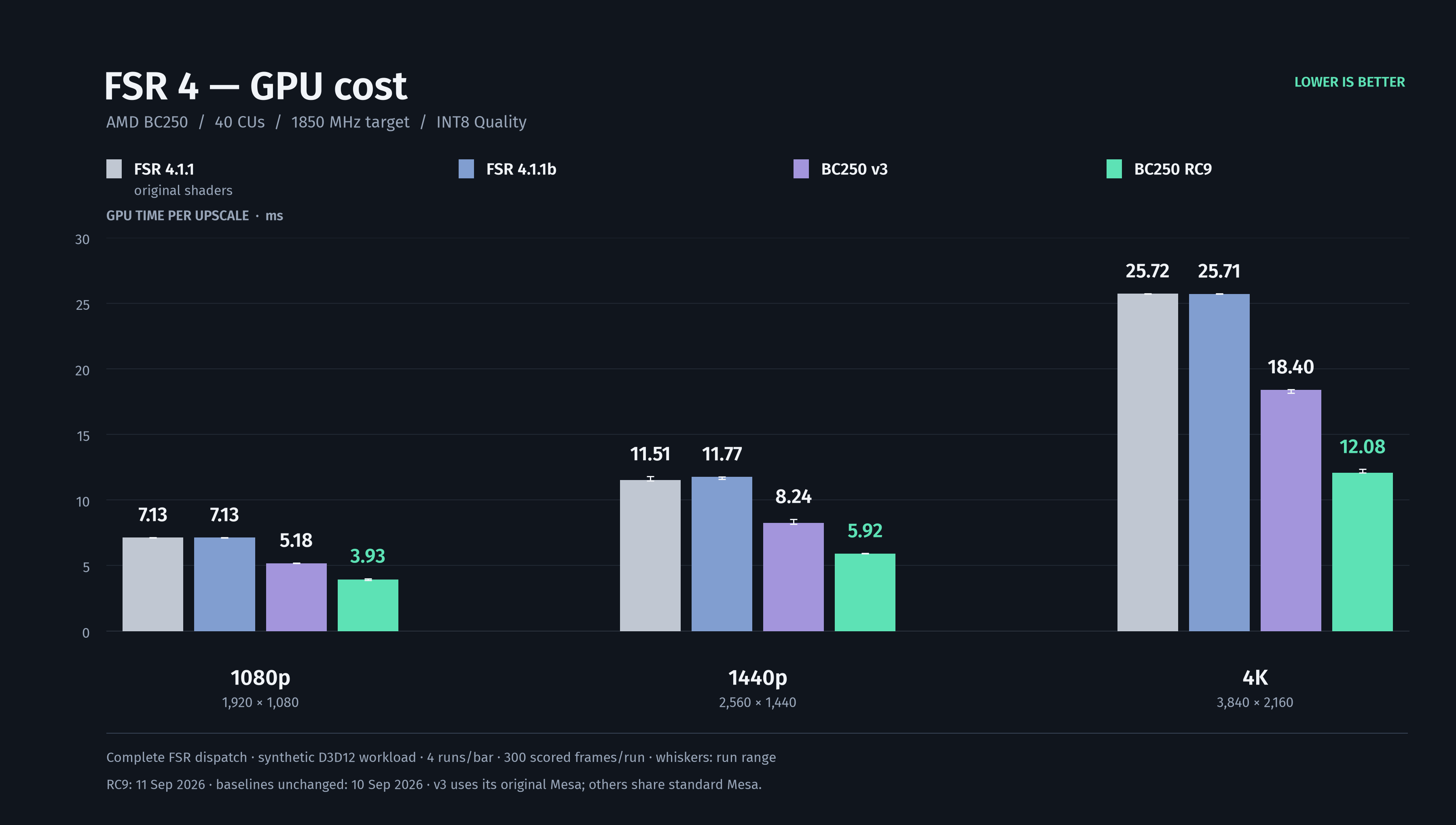Image resolution: width=1456 pixels, height=825 pixels.
Task: Click the 25.72 value label
Action: 1147,271
